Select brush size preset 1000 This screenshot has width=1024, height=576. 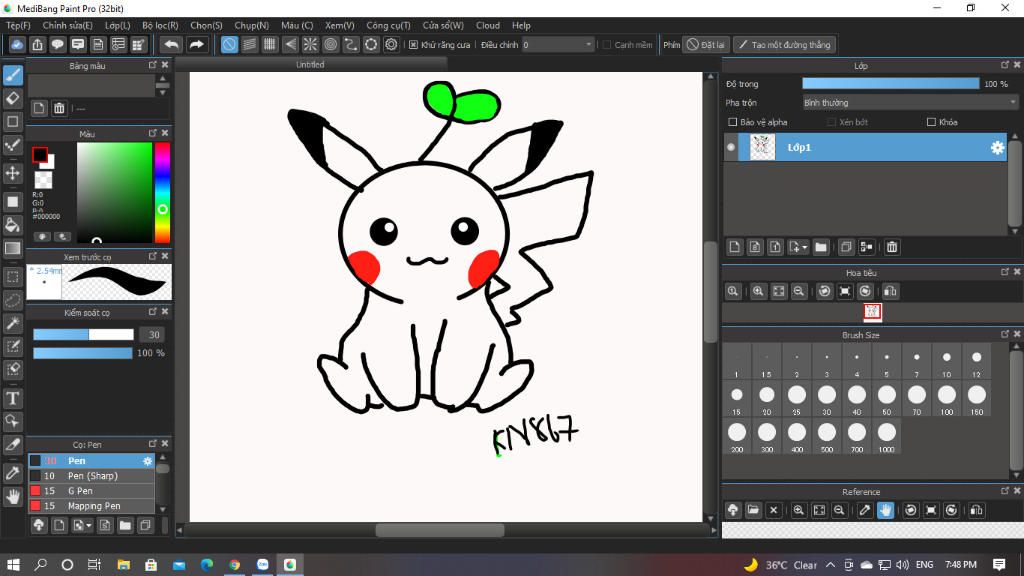886,436
